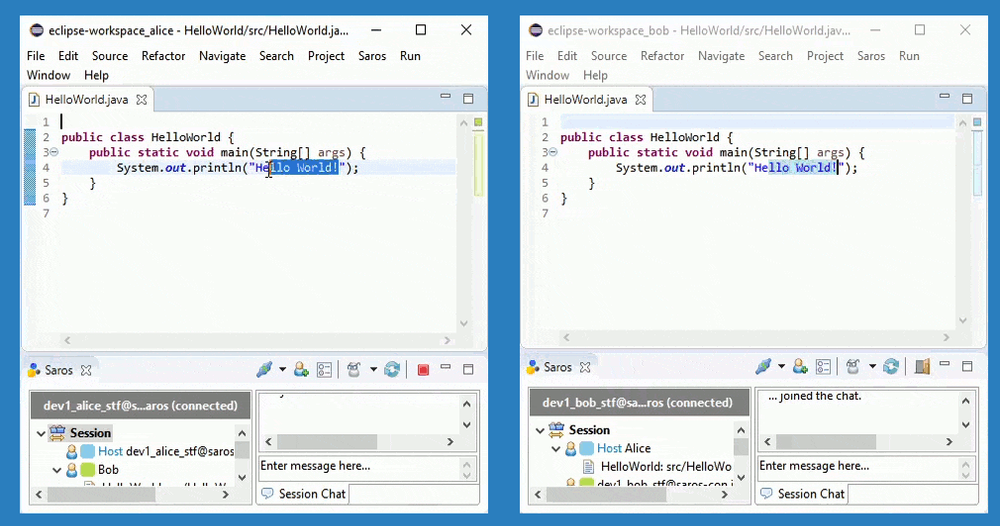Minimize Saros view in Bob's window

[945, 364]
